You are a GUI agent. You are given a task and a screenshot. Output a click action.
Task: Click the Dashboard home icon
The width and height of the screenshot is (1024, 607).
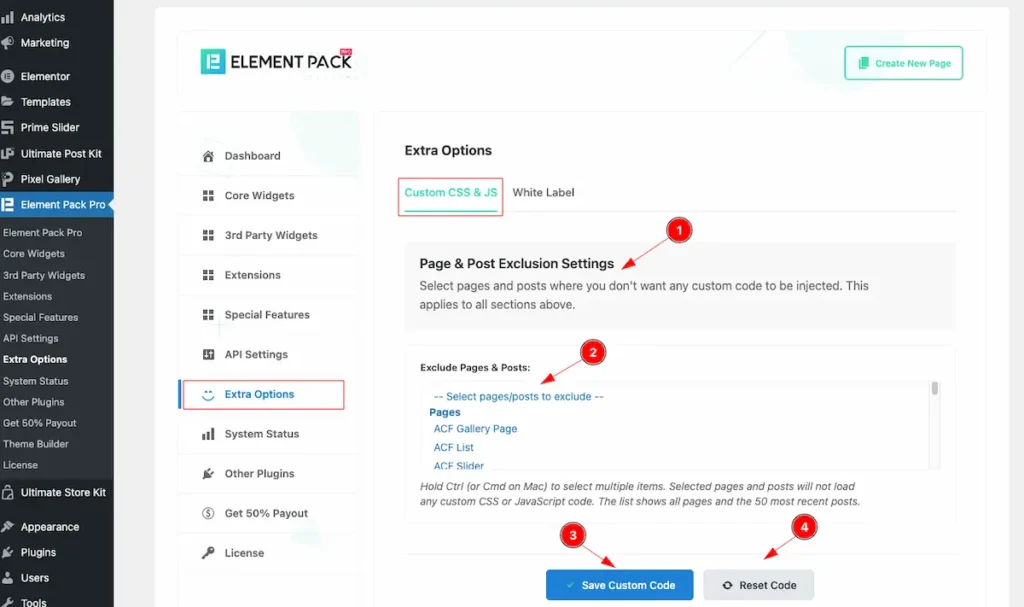point(208,156)
